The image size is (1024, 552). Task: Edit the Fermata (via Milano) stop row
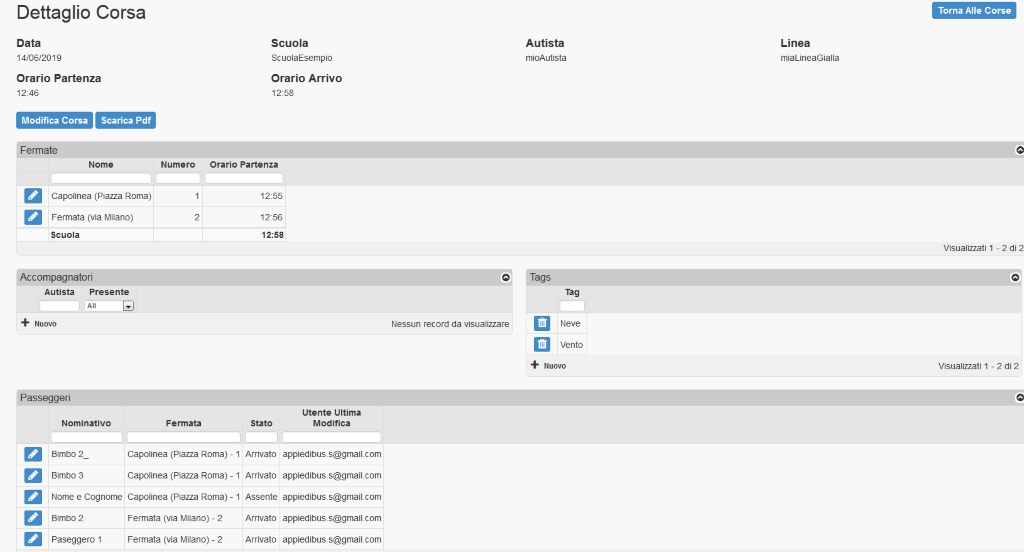click(x=33, y=217)
